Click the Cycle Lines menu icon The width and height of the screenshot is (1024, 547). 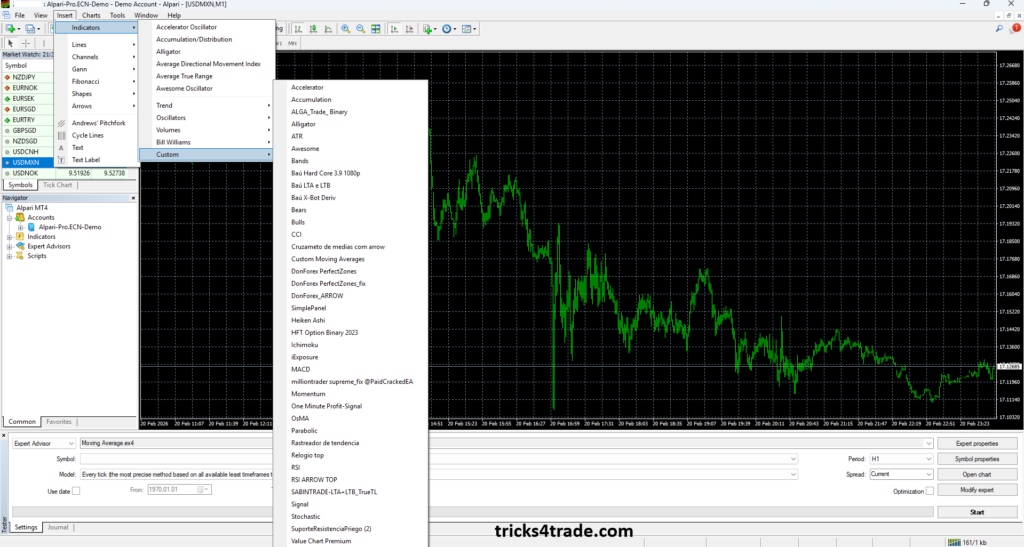point(61,135)
